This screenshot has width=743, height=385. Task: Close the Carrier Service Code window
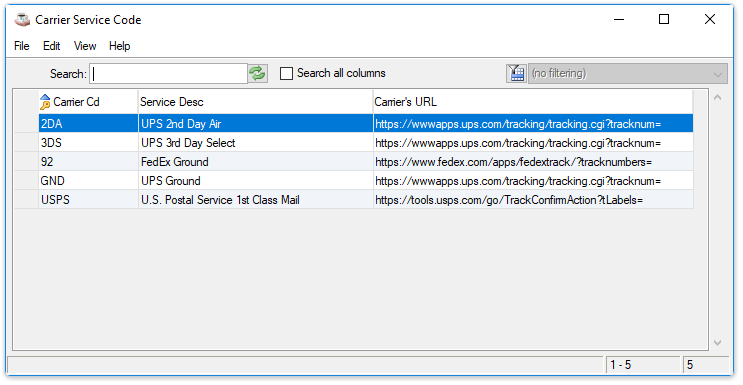pyautogui.click(x=710, y=19)
